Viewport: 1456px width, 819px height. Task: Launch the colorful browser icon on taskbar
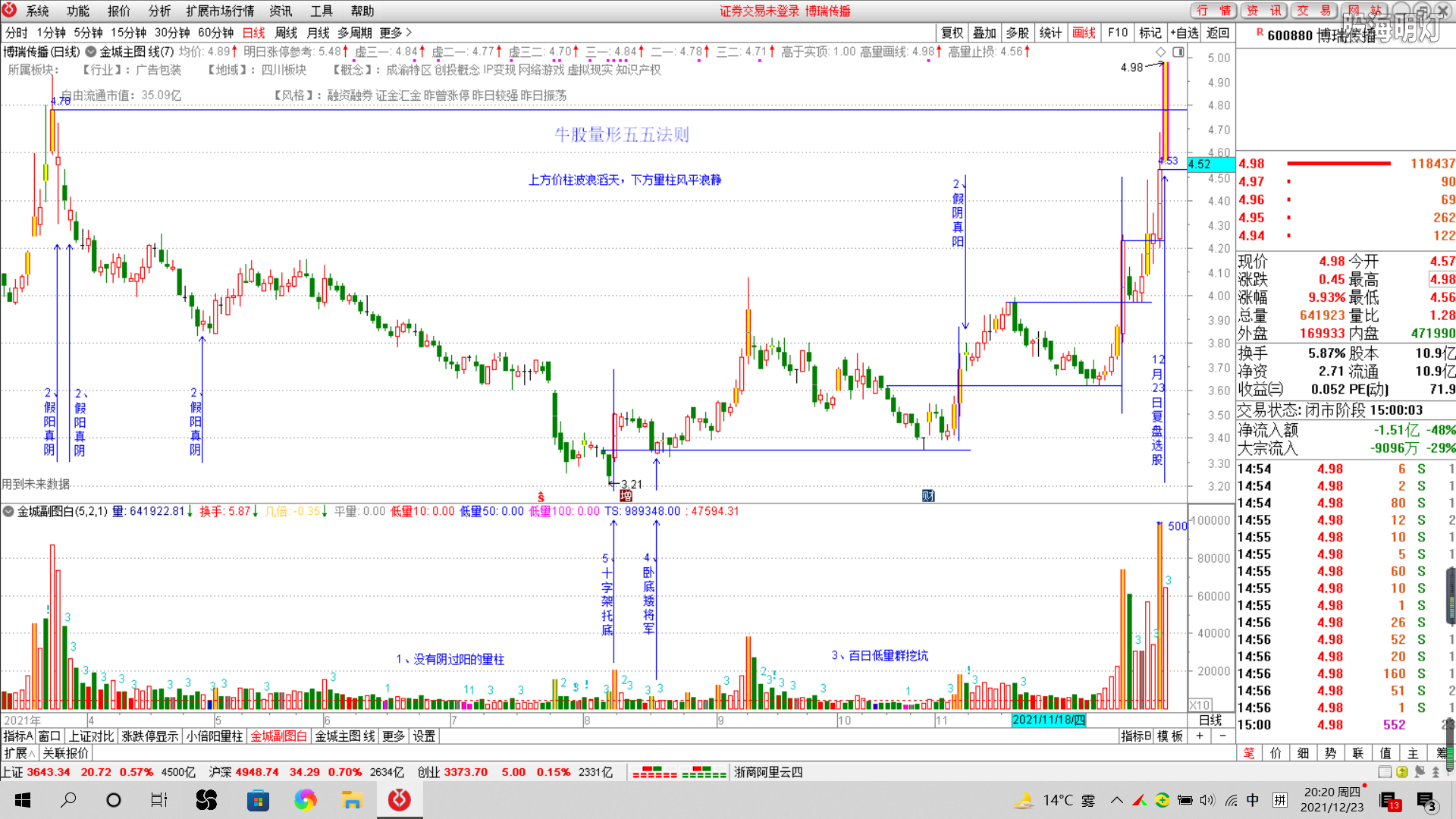coord(306,800)
